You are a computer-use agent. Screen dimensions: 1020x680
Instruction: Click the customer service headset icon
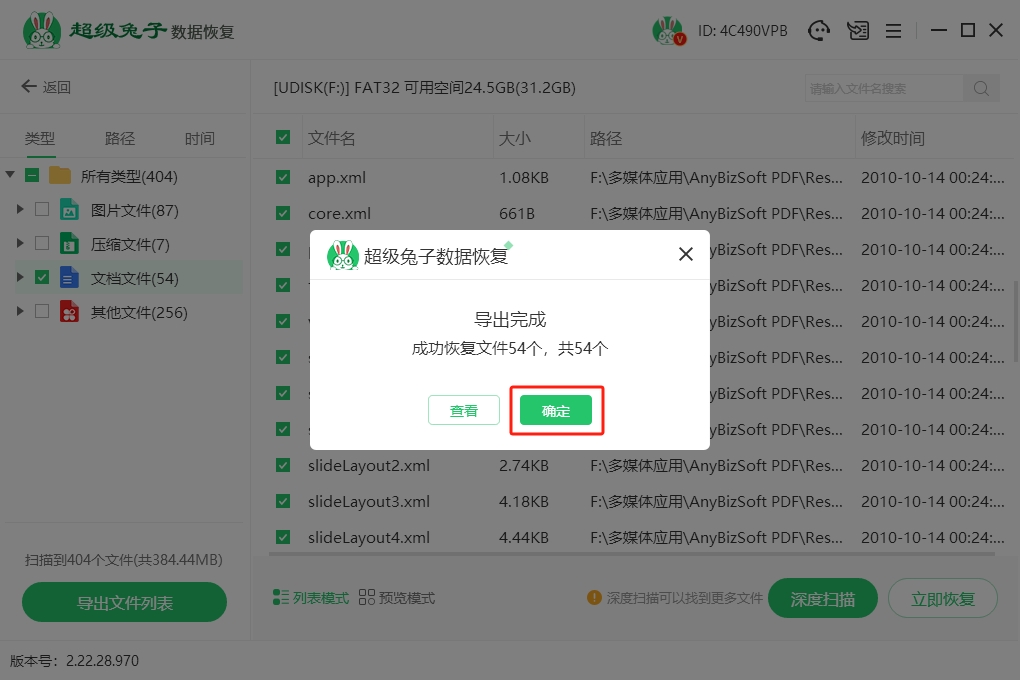pos(819,31)
